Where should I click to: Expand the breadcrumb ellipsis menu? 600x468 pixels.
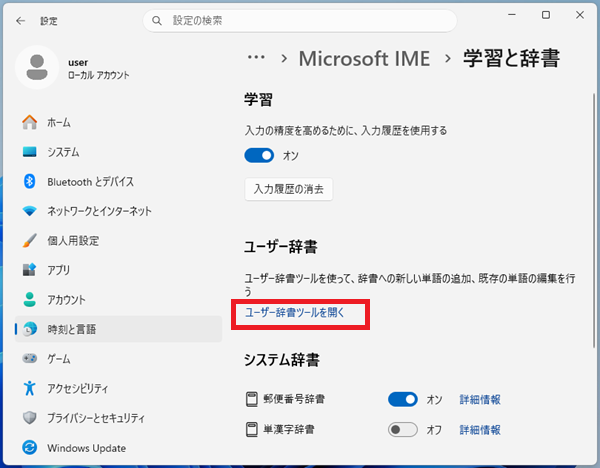[256, 58]
